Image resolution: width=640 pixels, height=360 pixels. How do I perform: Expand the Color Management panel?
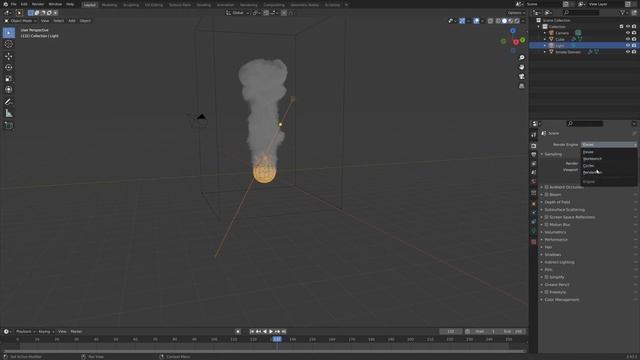tap(561, 300)
